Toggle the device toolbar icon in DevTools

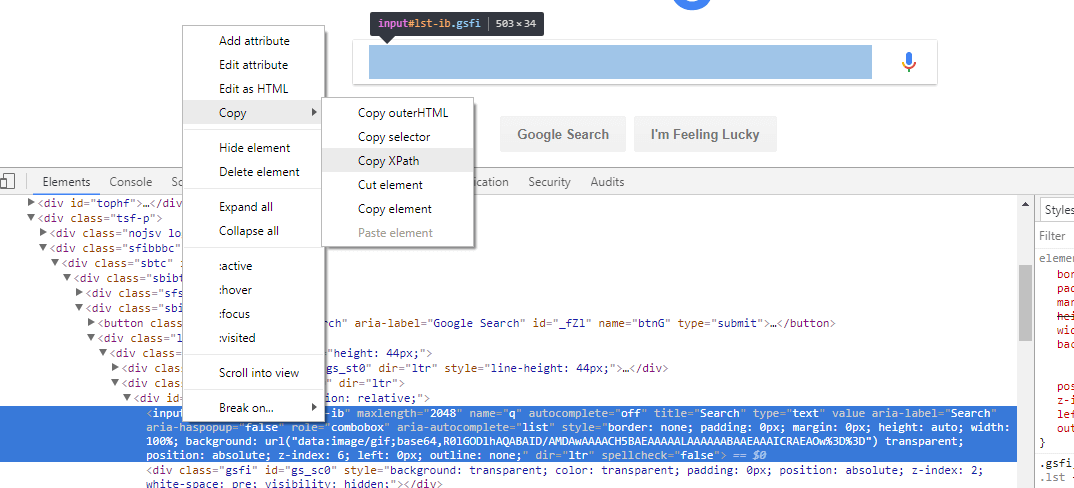click(x=7, y=182)
